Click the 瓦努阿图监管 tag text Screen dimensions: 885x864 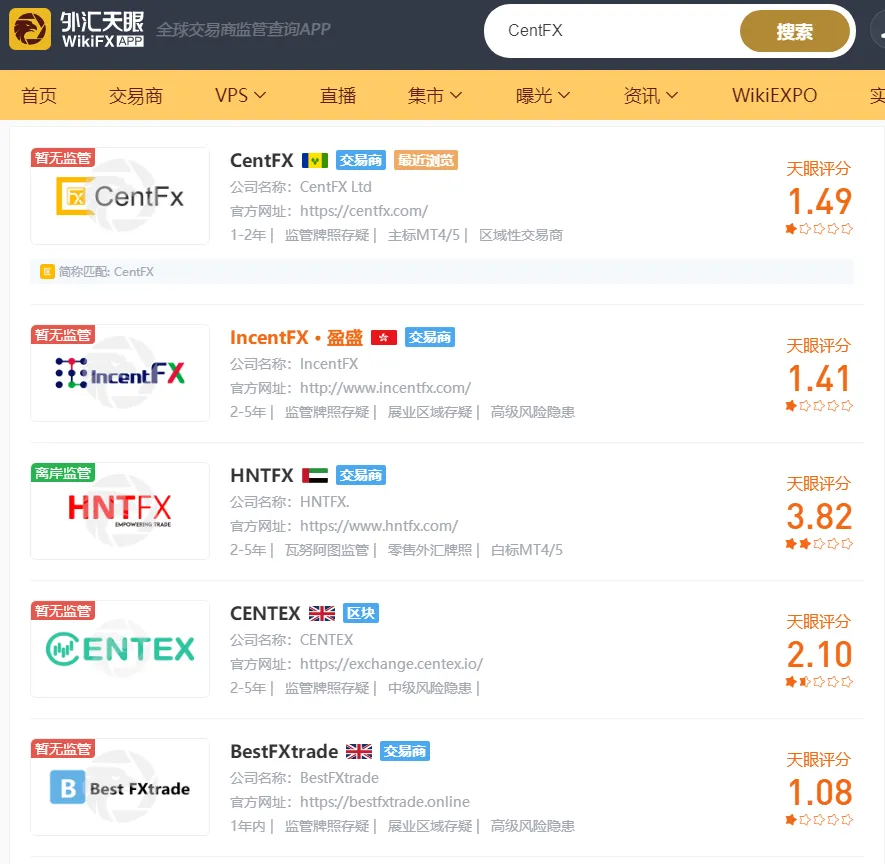coord(327,550)
